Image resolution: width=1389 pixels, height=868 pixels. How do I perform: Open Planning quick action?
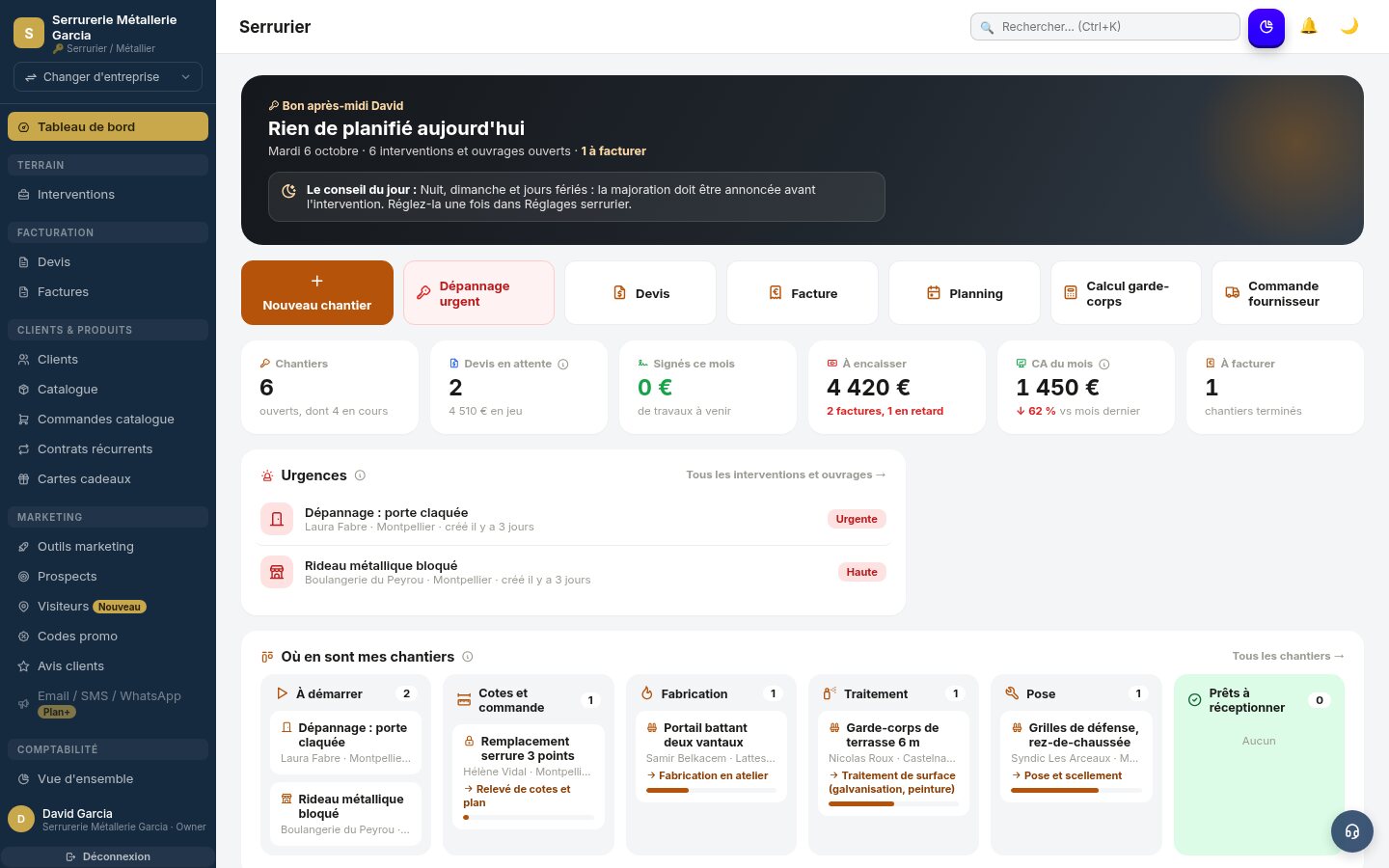965,293
